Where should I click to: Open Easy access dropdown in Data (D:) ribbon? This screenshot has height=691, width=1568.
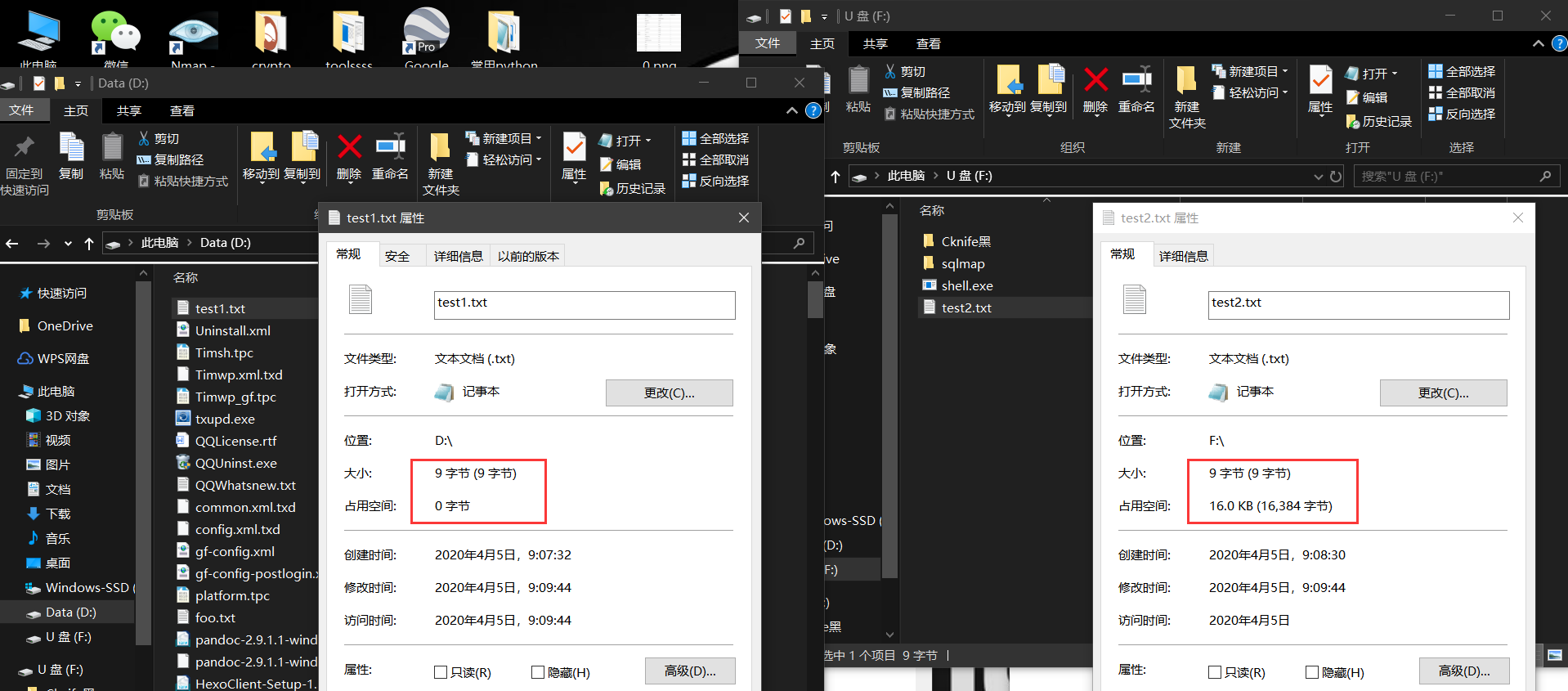point(504,159)
